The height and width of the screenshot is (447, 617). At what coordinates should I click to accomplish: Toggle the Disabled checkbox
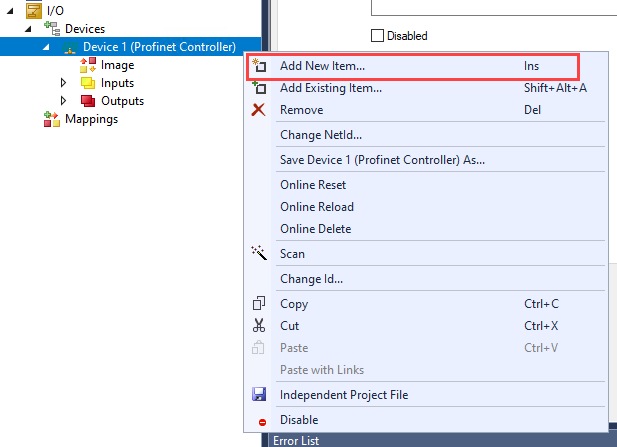click(x=377, y=36)
